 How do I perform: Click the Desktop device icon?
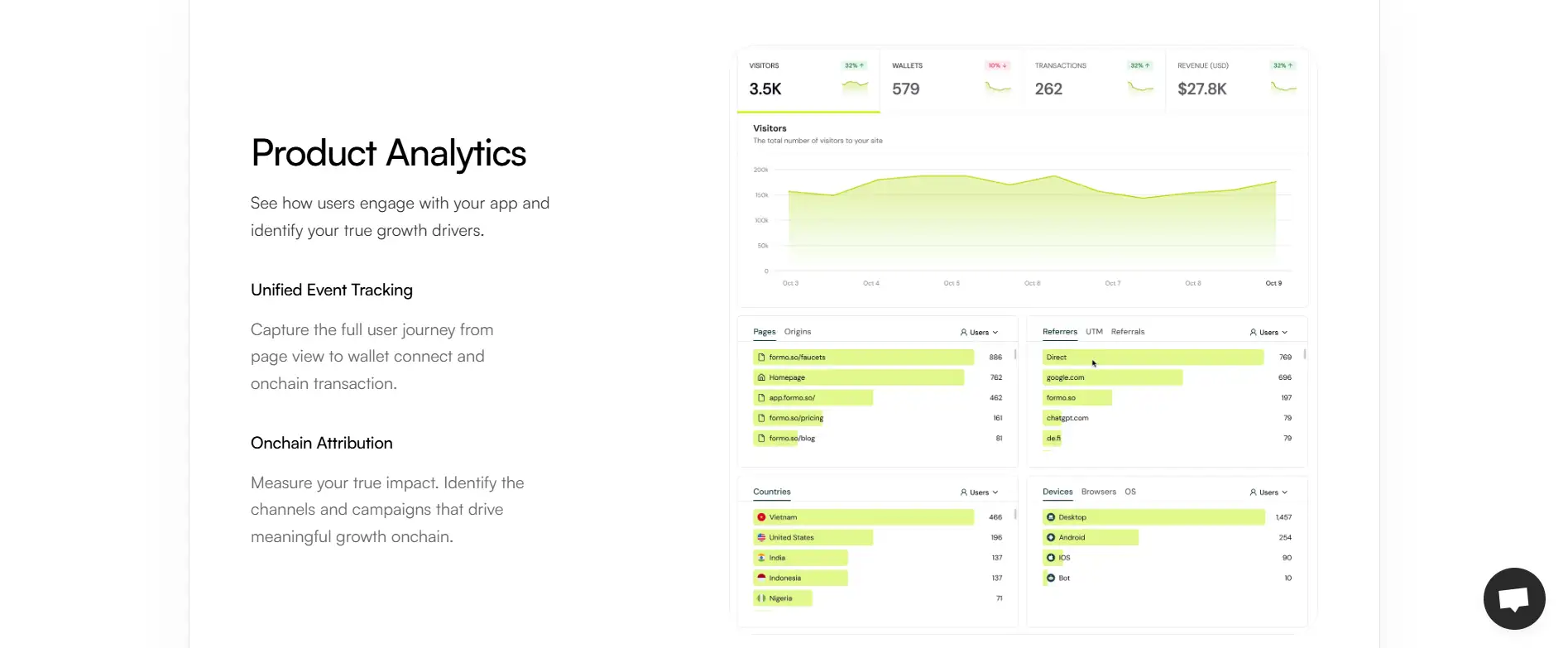1051,517
